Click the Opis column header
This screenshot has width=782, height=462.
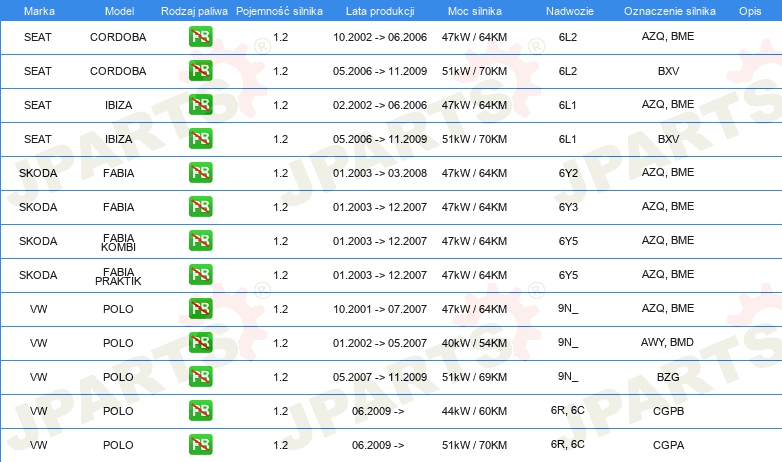click(750, 11)
